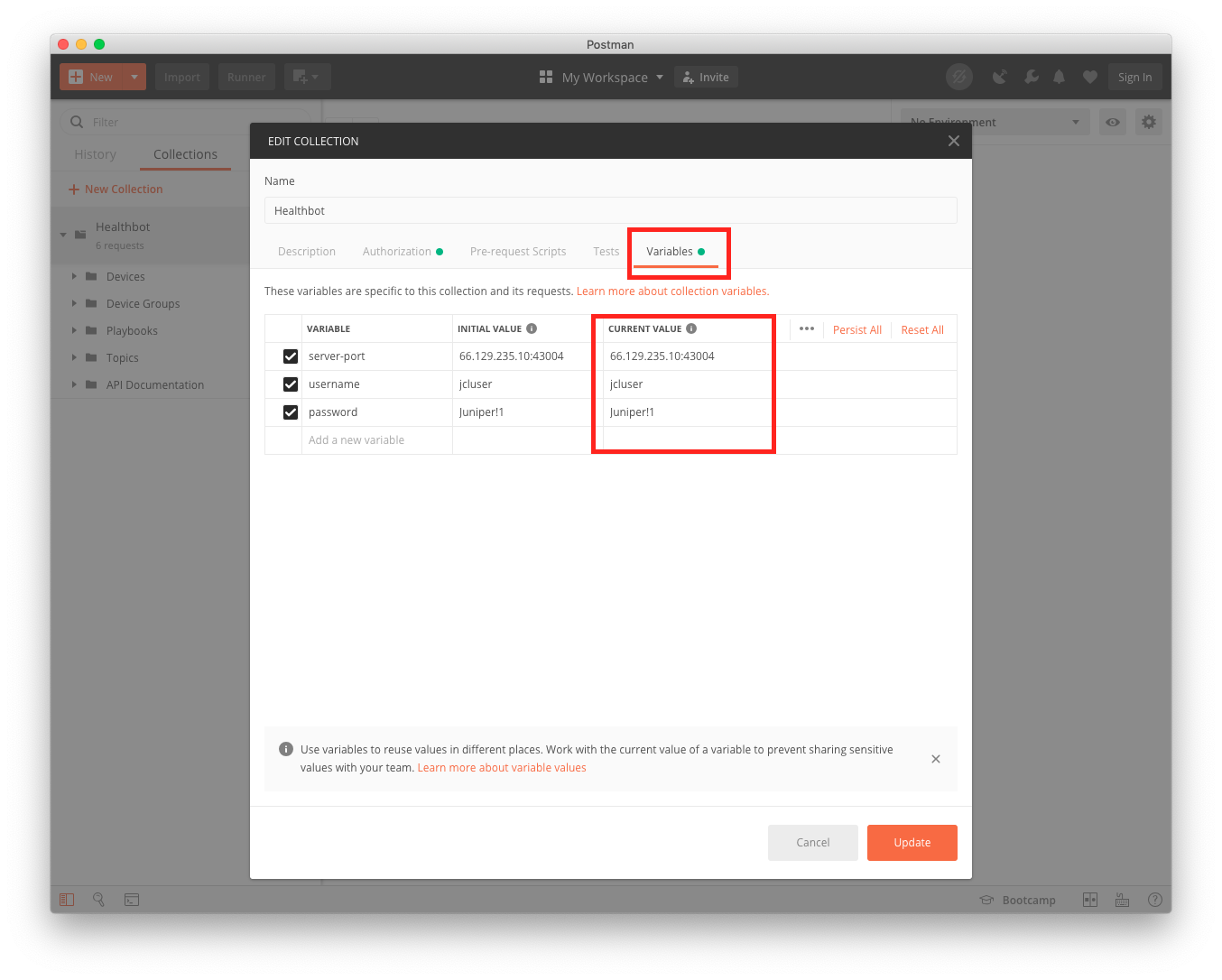Switch to the Description tab
The image size is (1222, 980).
coord(307,252)
